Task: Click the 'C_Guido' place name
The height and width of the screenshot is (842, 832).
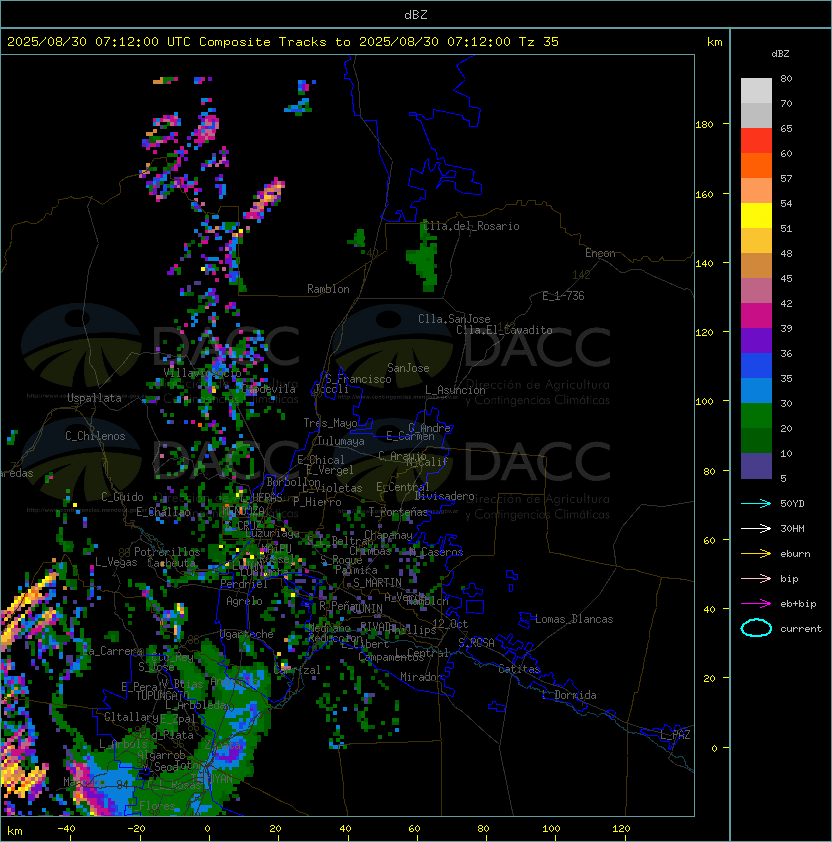Action: [122, 497]
